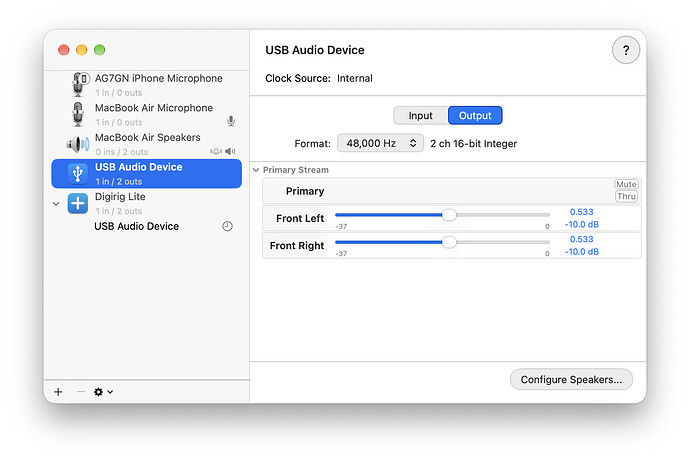The height and width of the screenshot is (460, 690).
Task: Zoom window with green button
Action: (x=99, y=50)
